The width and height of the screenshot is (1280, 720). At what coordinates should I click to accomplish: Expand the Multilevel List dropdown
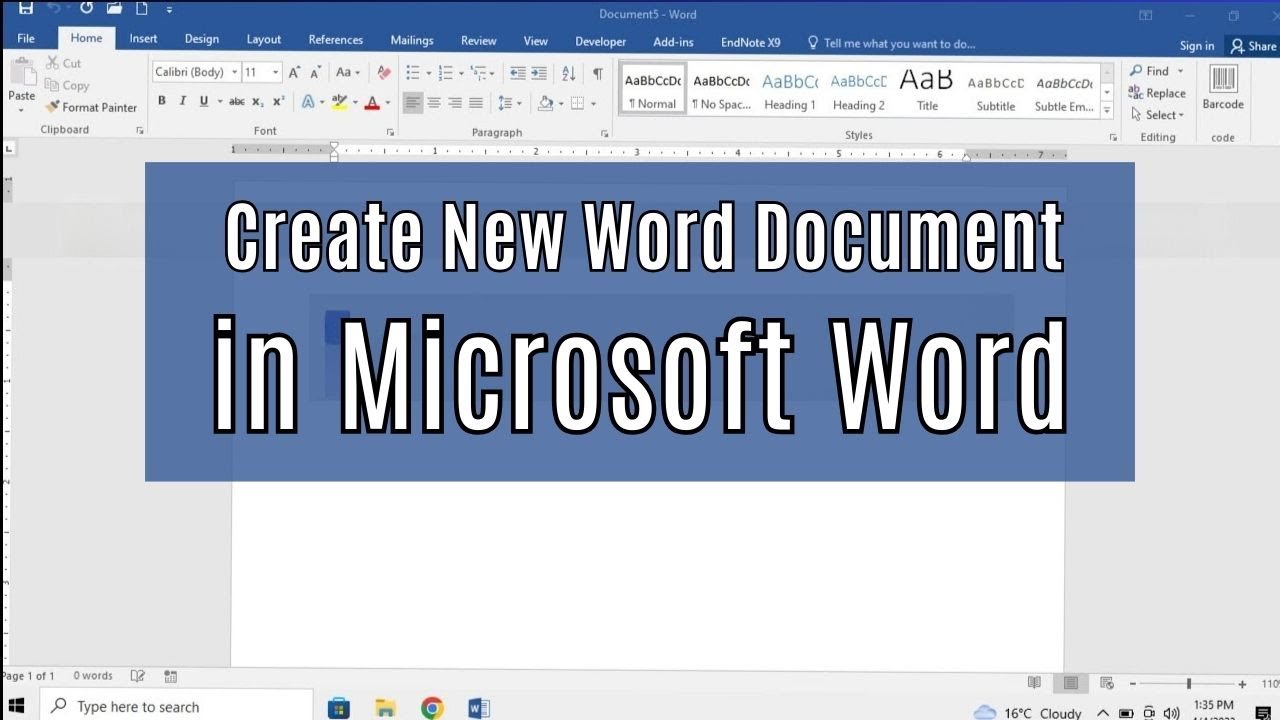coord(493,72)
